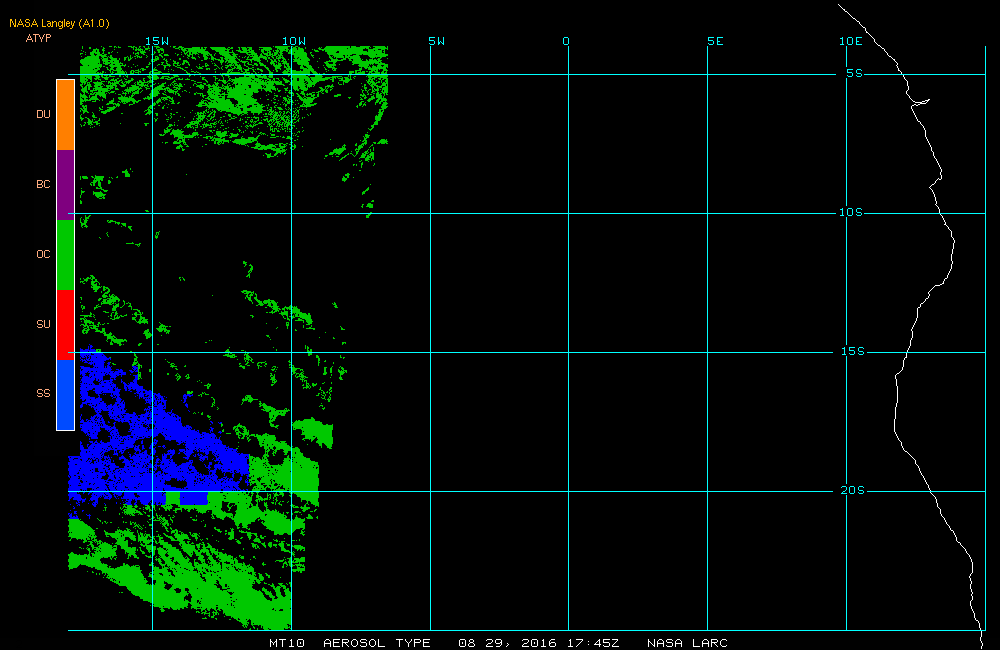
Task: Click the 5W longitude label
Action: coord(437,41)
